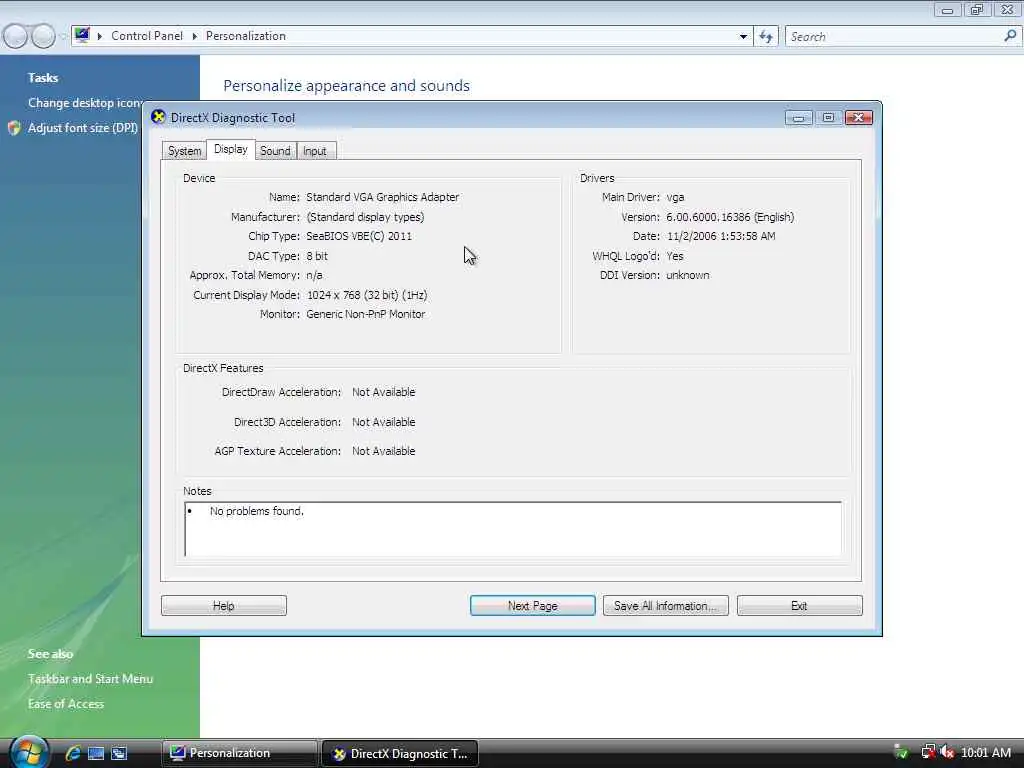
Task: Close the DirectX Diagnostic Tool window
Action: [859, 118]
